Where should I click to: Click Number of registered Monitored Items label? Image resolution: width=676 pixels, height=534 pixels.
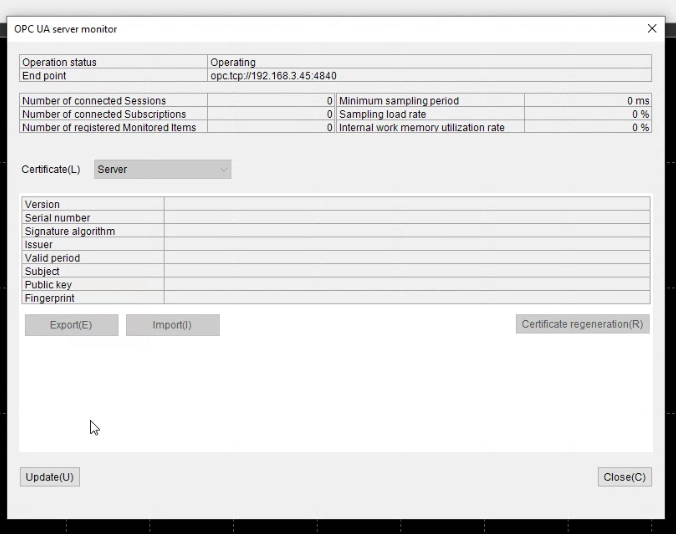(109, 128)
